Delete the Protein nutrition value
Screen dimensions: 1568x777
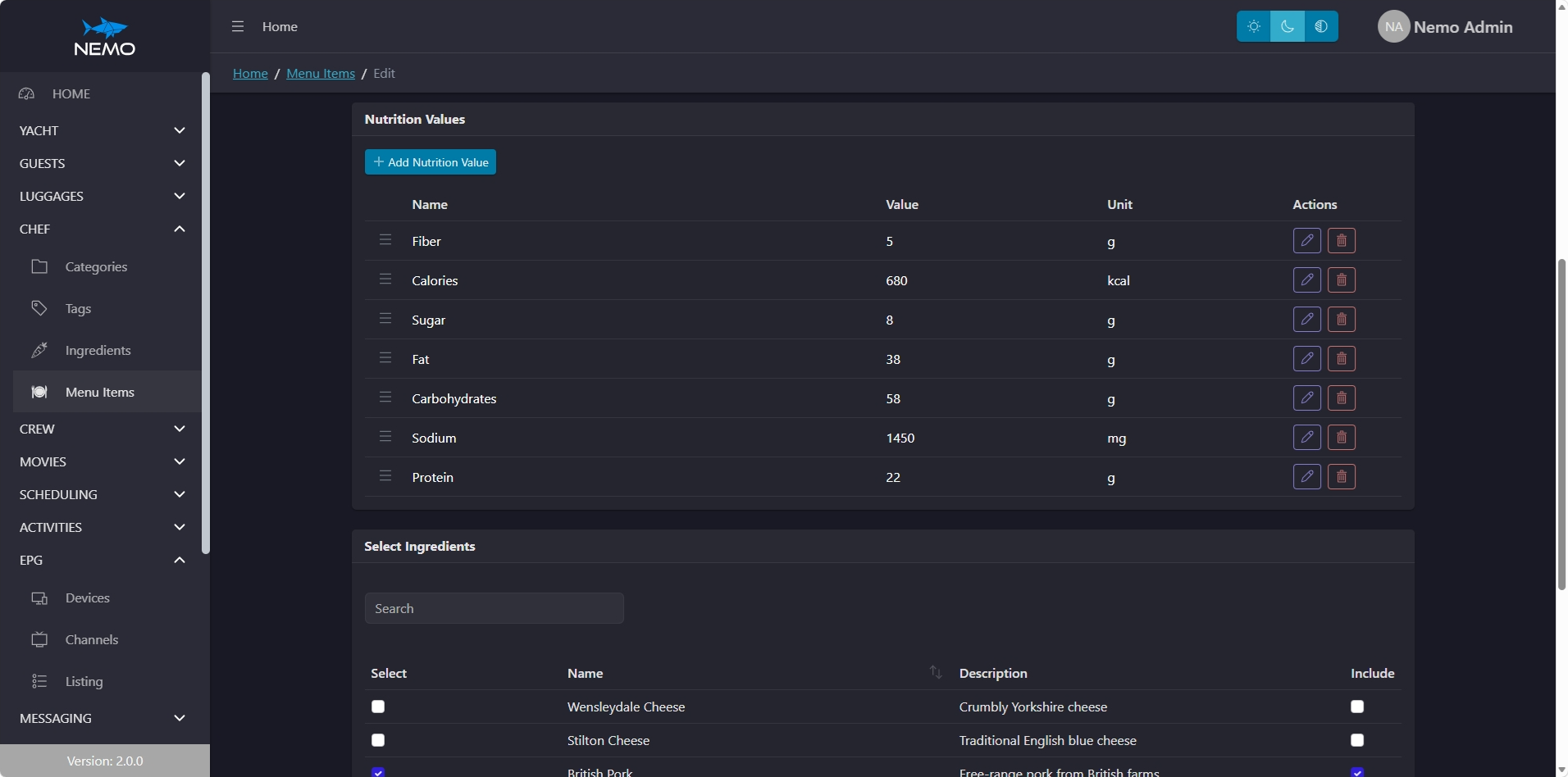point(1342,477)
